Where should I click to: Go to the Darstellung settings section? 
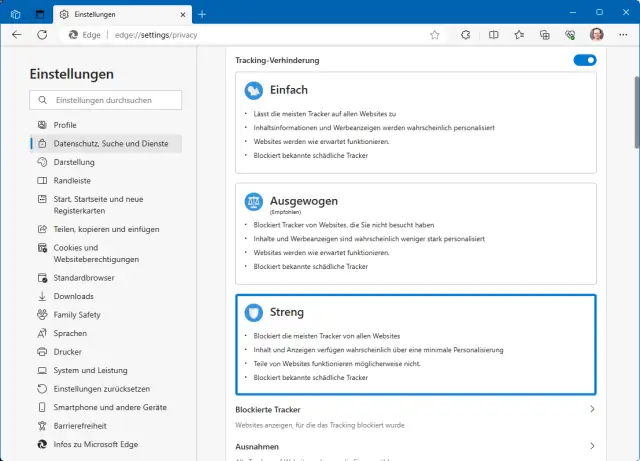point(74,162)
